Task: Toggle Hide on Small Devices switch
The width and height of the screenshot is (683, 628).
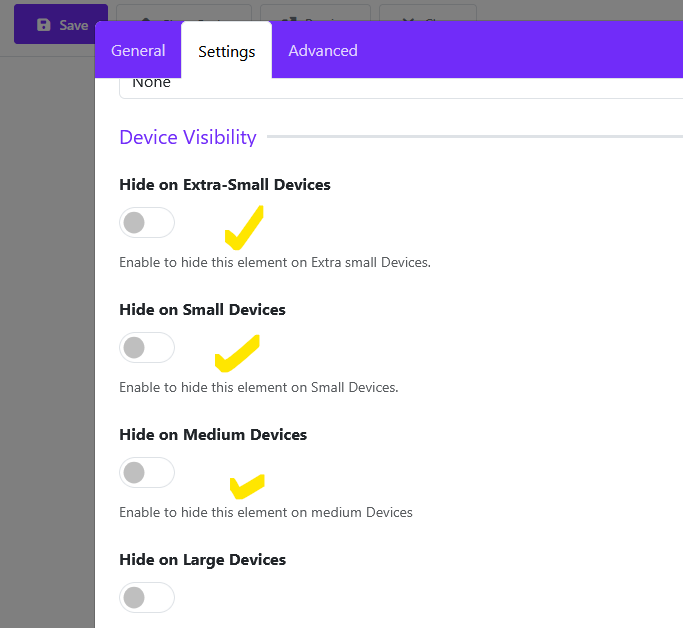Action: pos(147,347)
